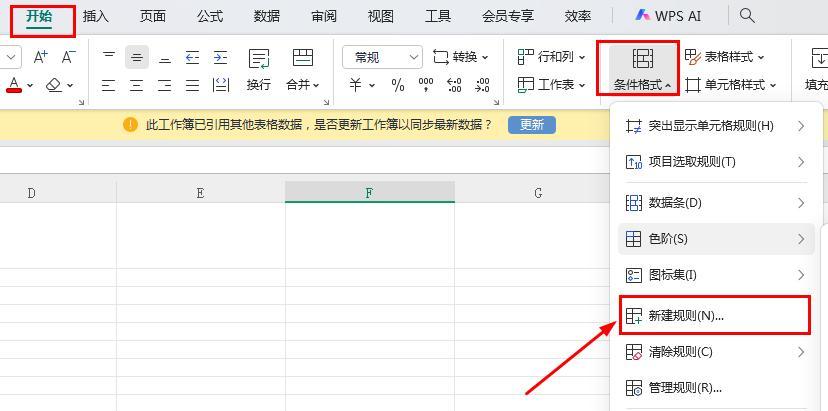The height and width of the screenshot is (411, 828).
Task: Switch to the 页面 ribbon tab
Action: [153, 16]
